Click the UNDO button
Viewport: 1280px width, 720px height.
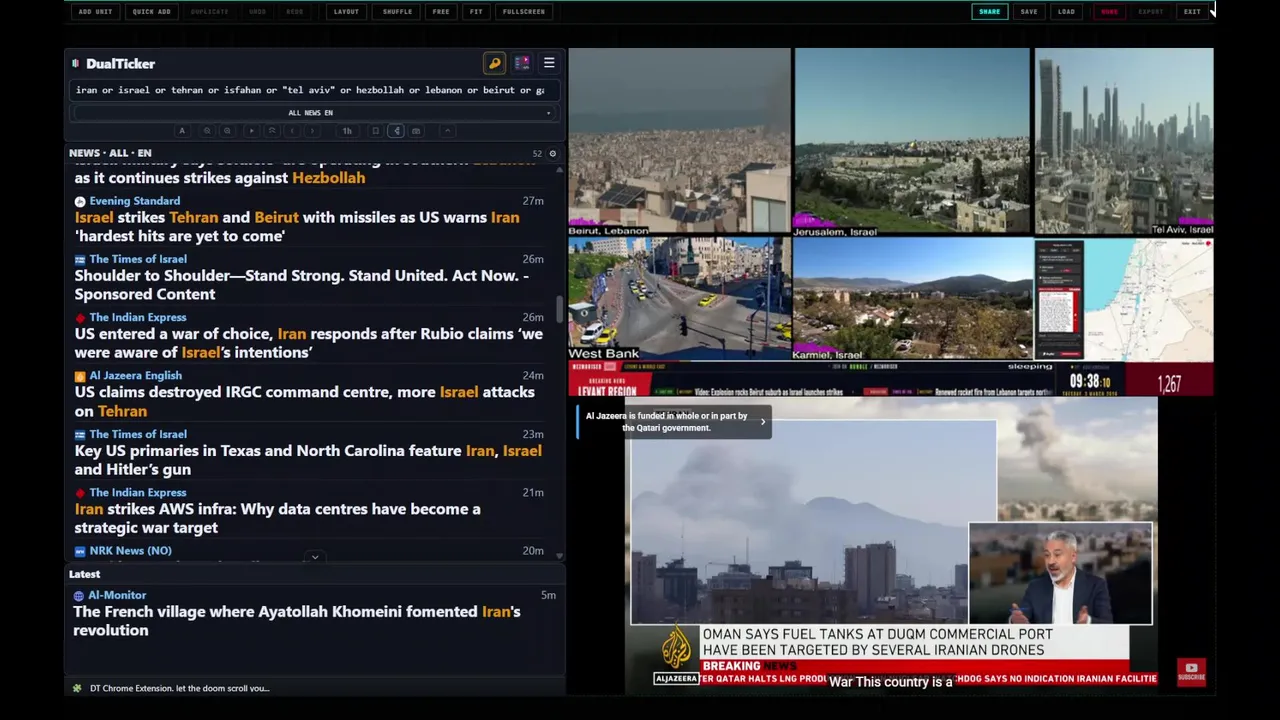point(257,12)
